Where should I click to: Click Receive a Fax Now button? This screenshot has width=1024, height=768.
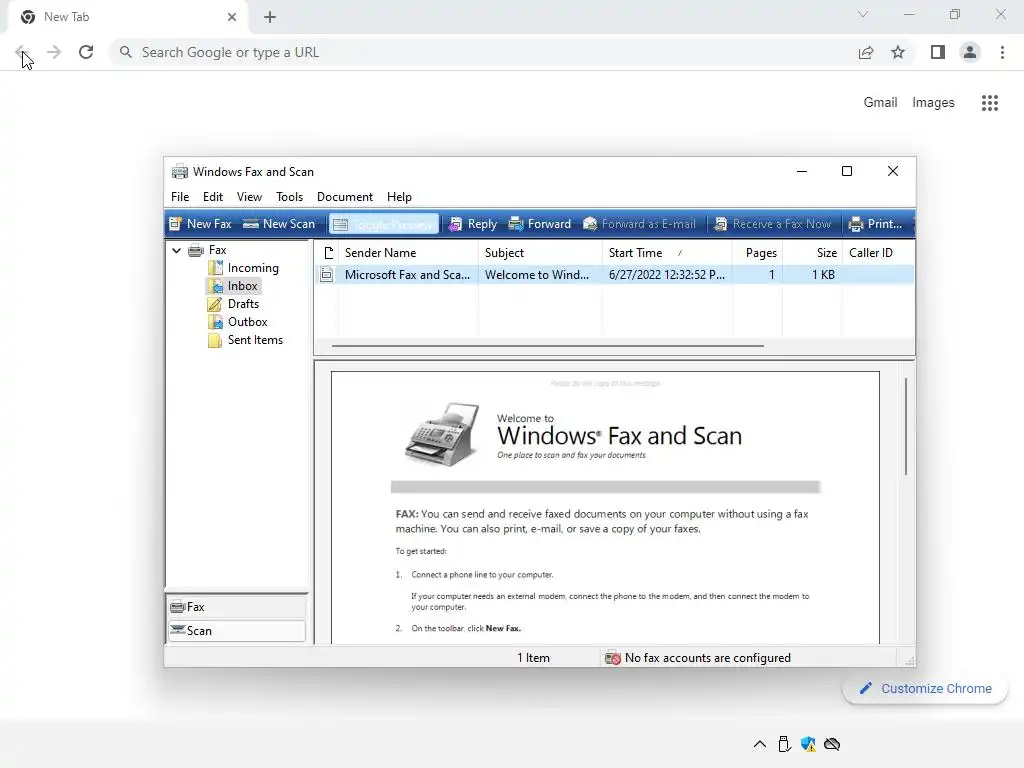pyautogui.click(x=773, y=224)
